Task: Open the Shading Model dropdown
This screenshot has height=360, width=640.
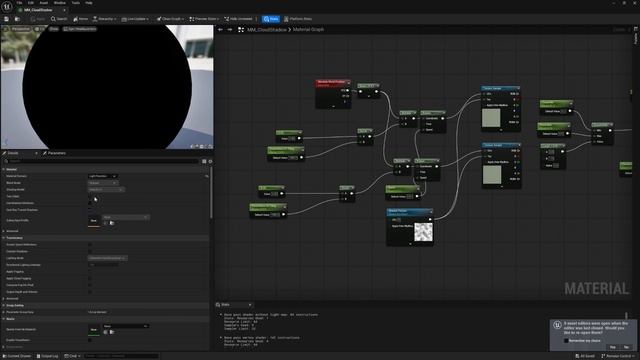Action: [x=106, y=189]
